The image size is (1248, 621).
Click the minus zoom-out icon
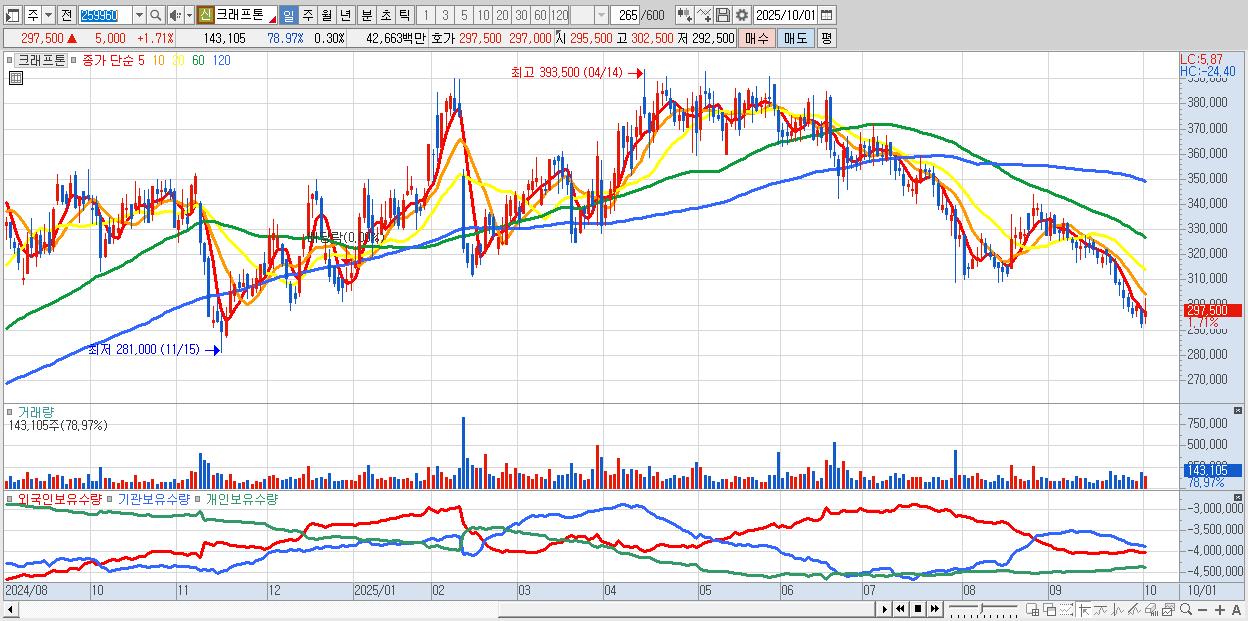tap(1202, 610)
